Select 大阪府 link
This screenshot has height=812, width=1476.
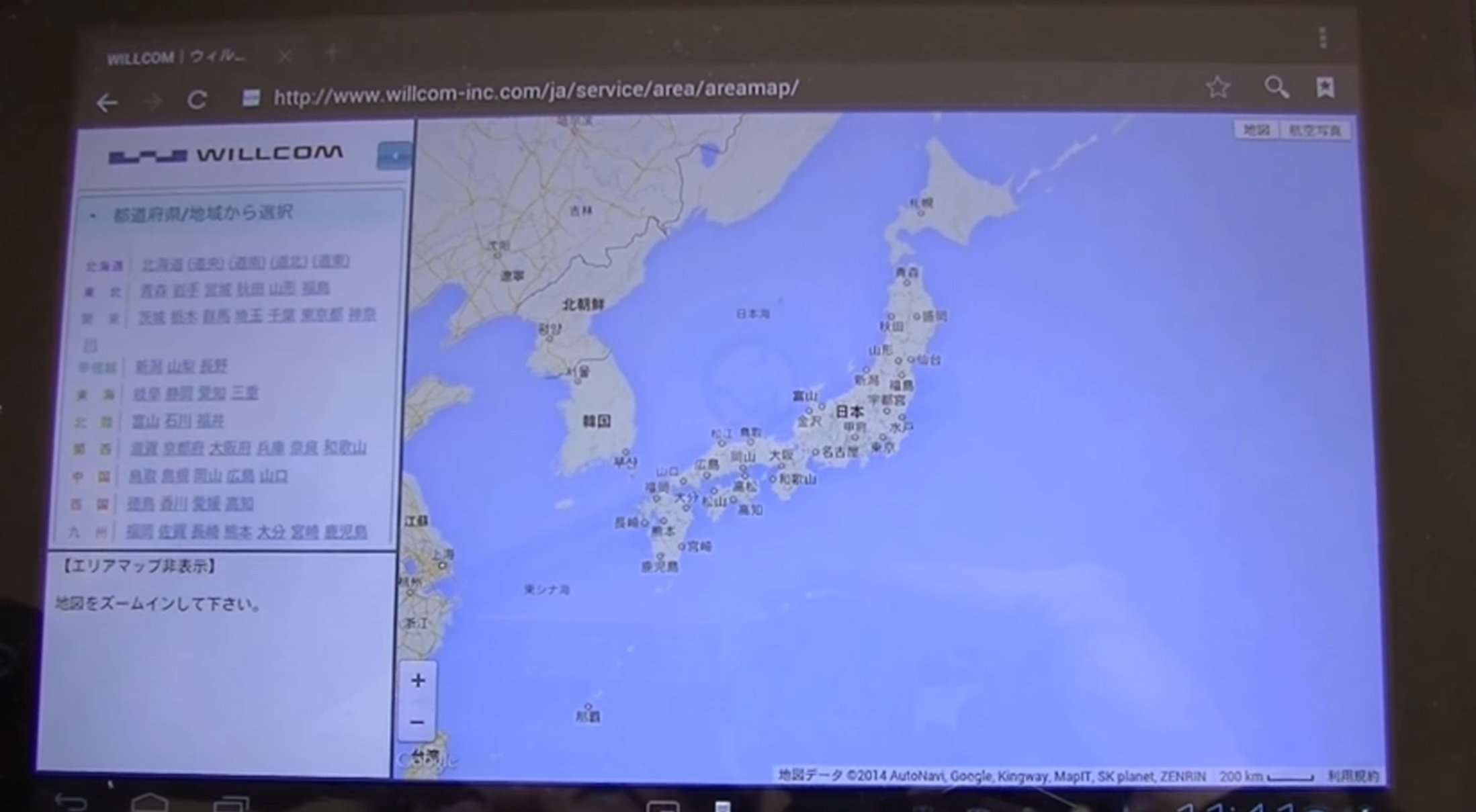point(230,448)
